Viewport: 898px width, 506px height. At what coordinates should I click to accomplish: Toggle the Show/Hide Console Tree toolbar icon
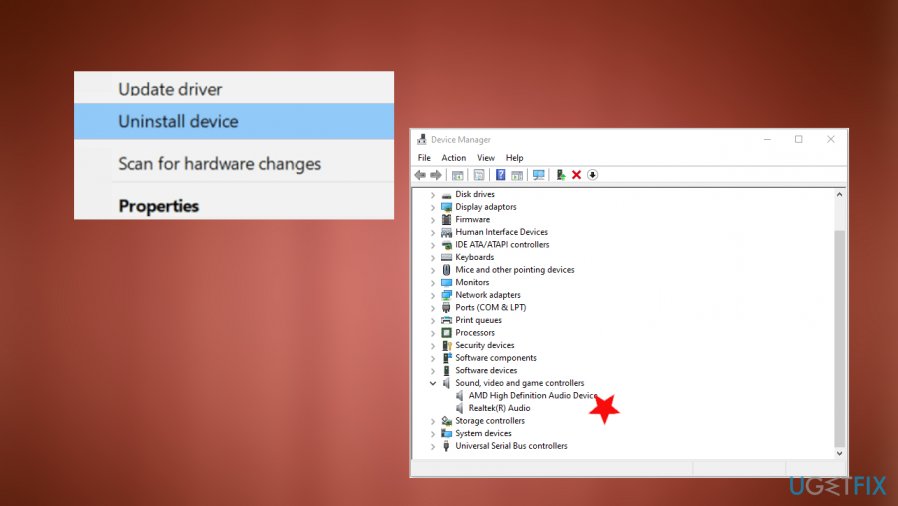[458, 175]
